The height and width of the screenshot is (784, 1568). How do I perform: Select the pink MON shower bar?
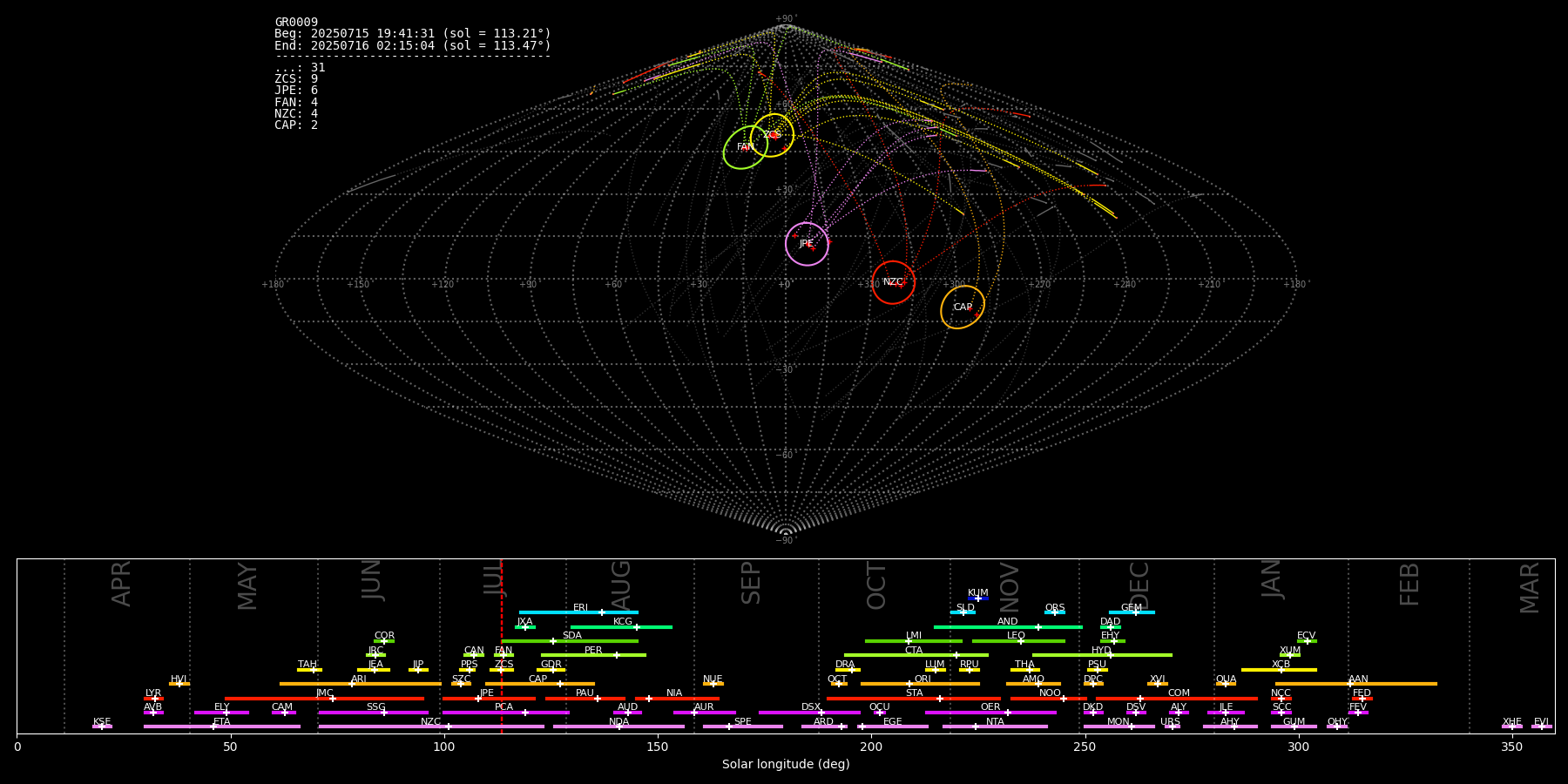tap(1119, 727)
